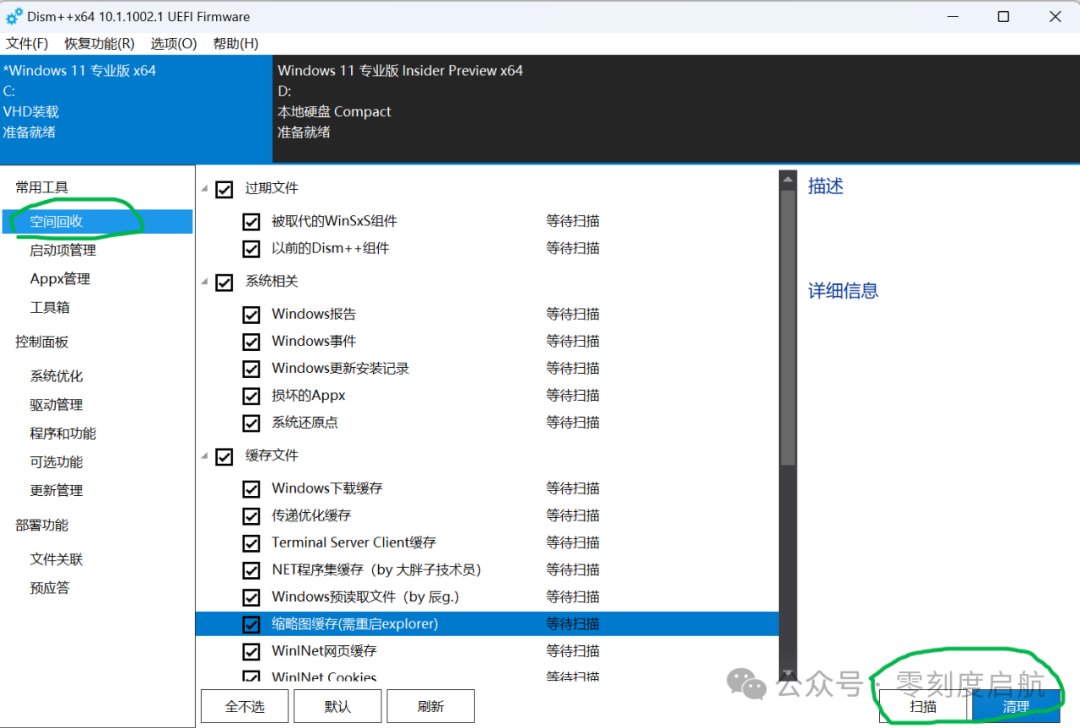Viewport: 1080px width, 728px height.
Task: Select the 损坏的Appx row label
Action: 308,395
